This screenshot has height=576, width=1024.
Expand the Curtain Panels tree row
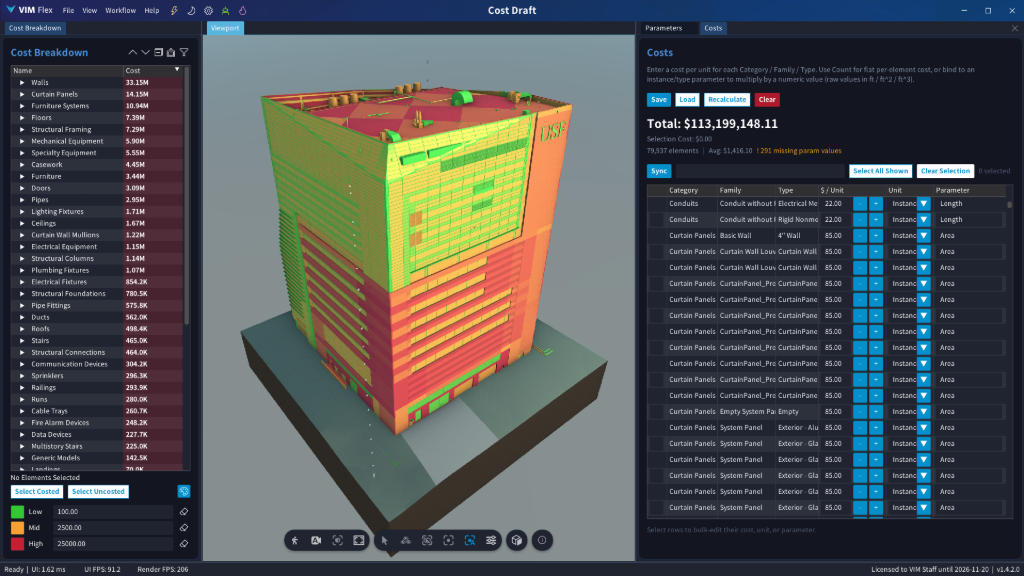click(22, 94)
